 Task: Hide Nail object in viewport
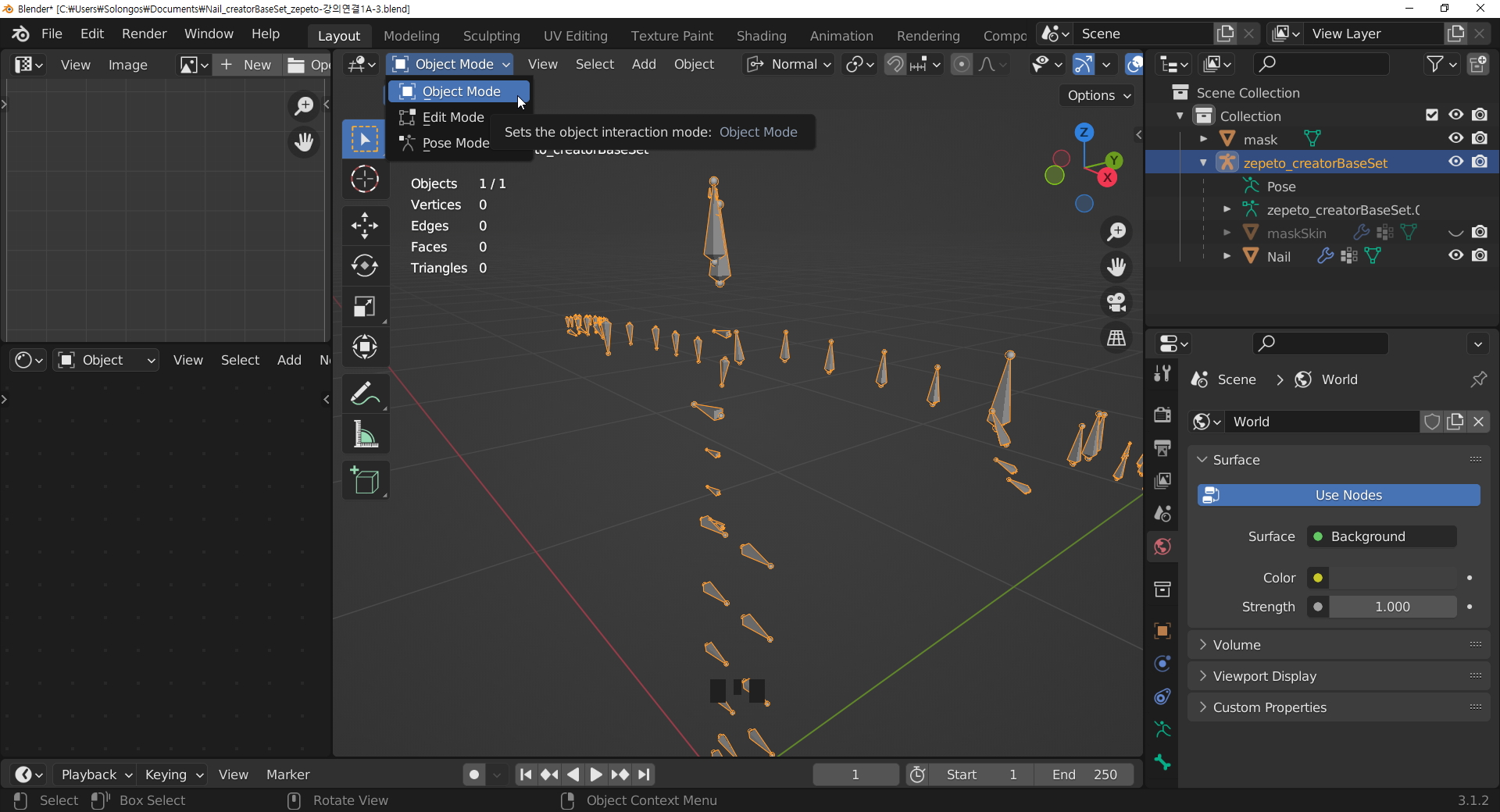click(1456, 255)
